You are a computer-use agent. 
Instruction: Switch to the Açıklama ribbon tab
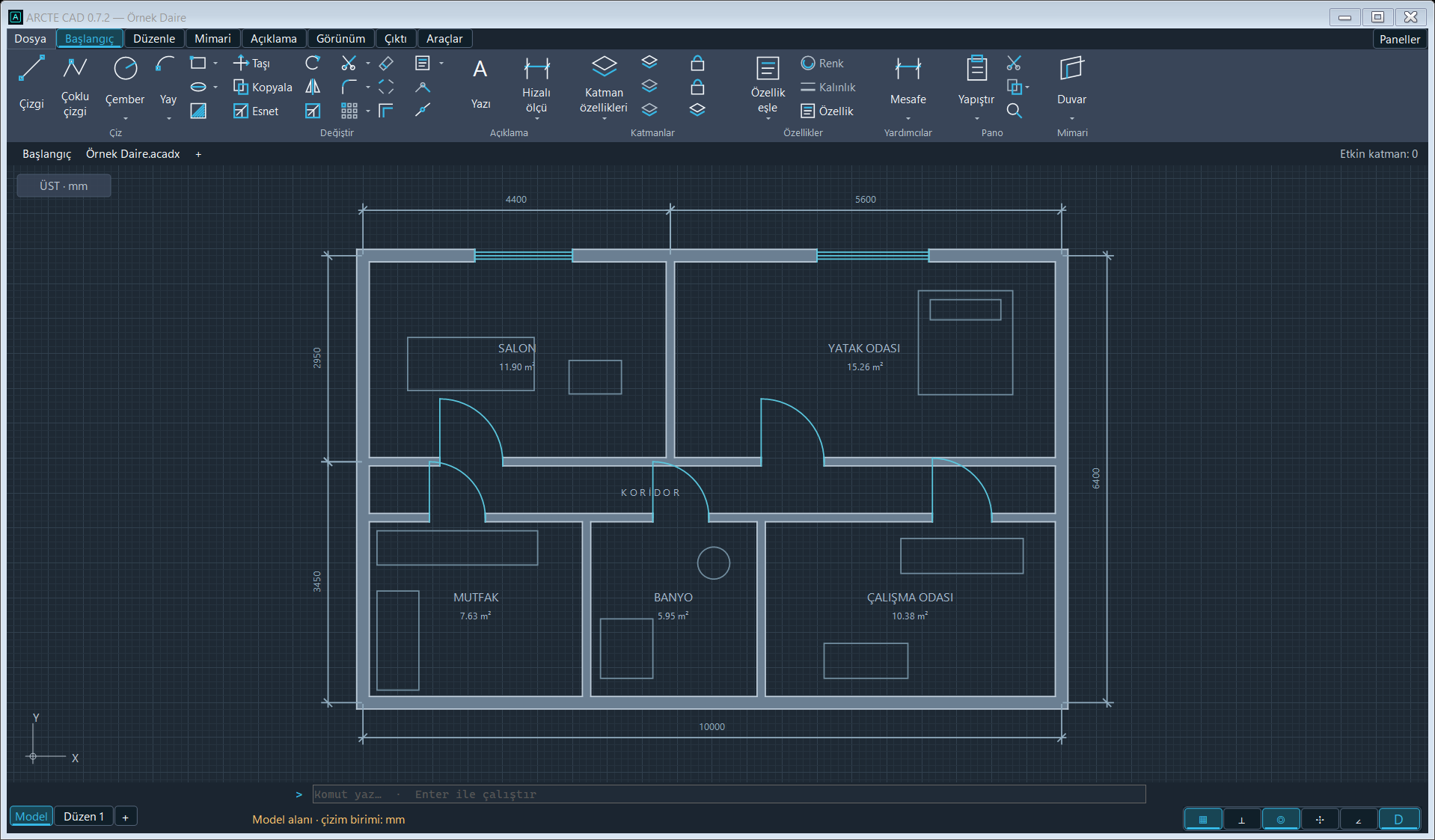274,38
